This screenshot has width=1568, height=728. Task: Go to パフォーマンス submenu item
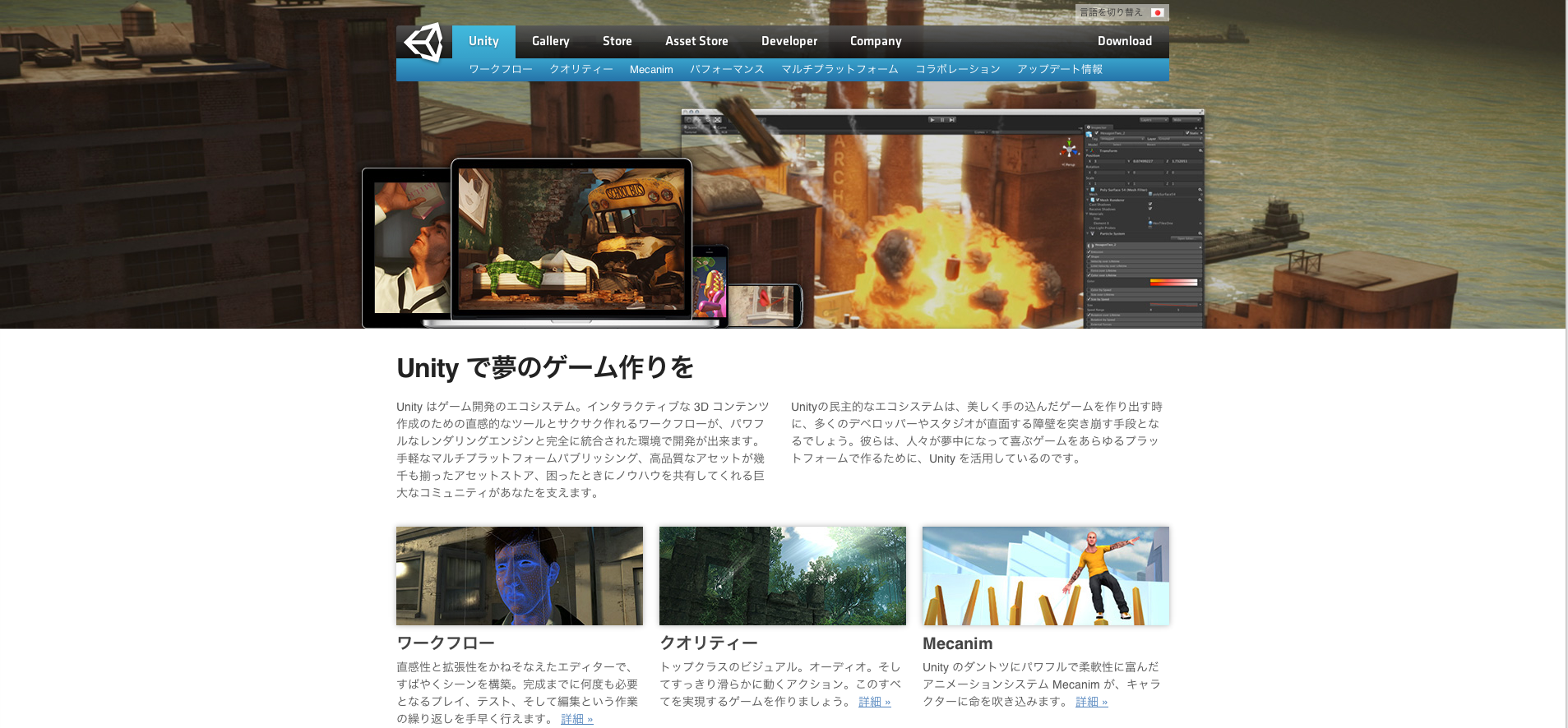pos(727,70)
